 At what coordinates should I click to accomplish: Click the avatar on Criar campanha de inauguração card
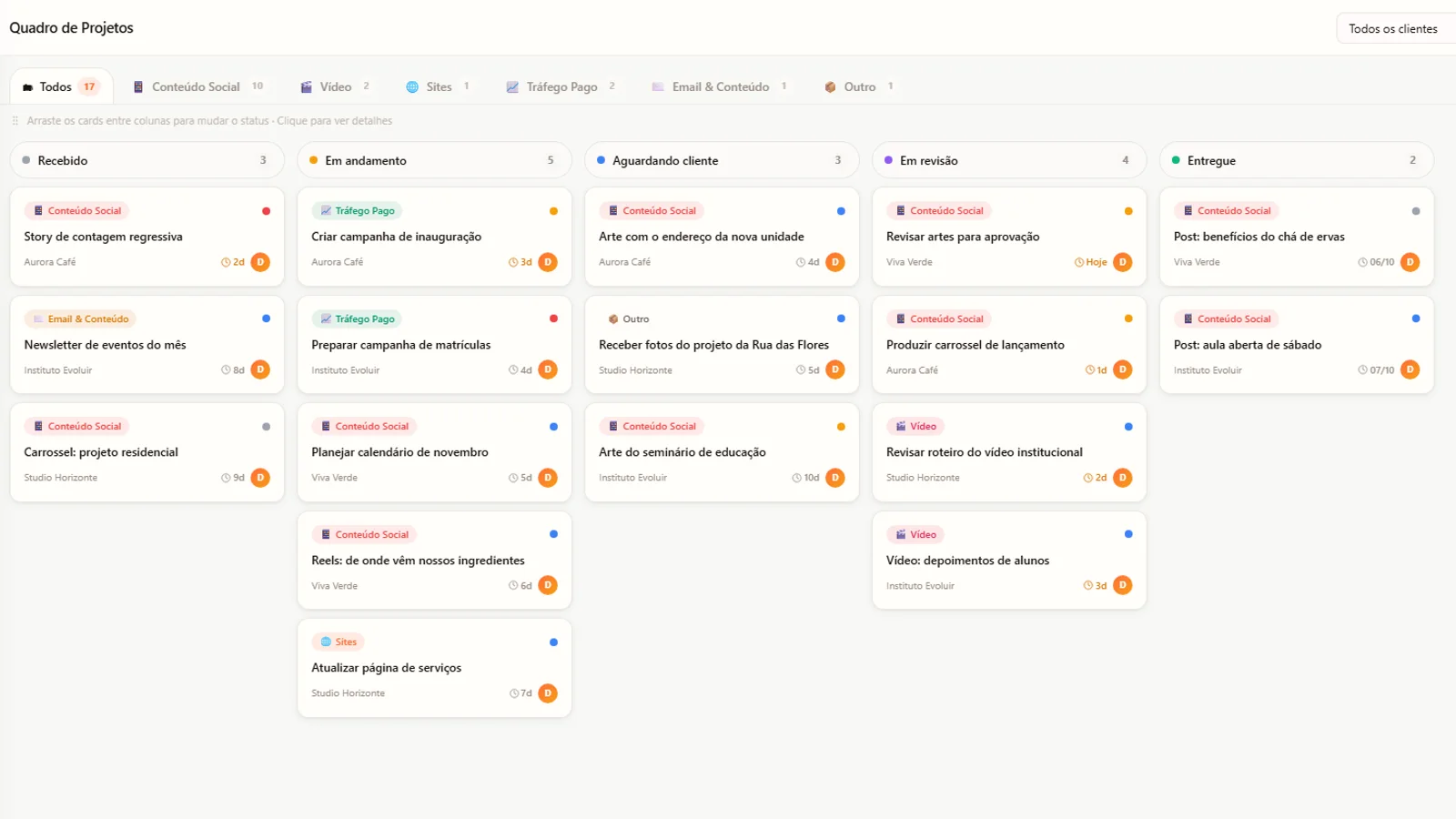548,262
